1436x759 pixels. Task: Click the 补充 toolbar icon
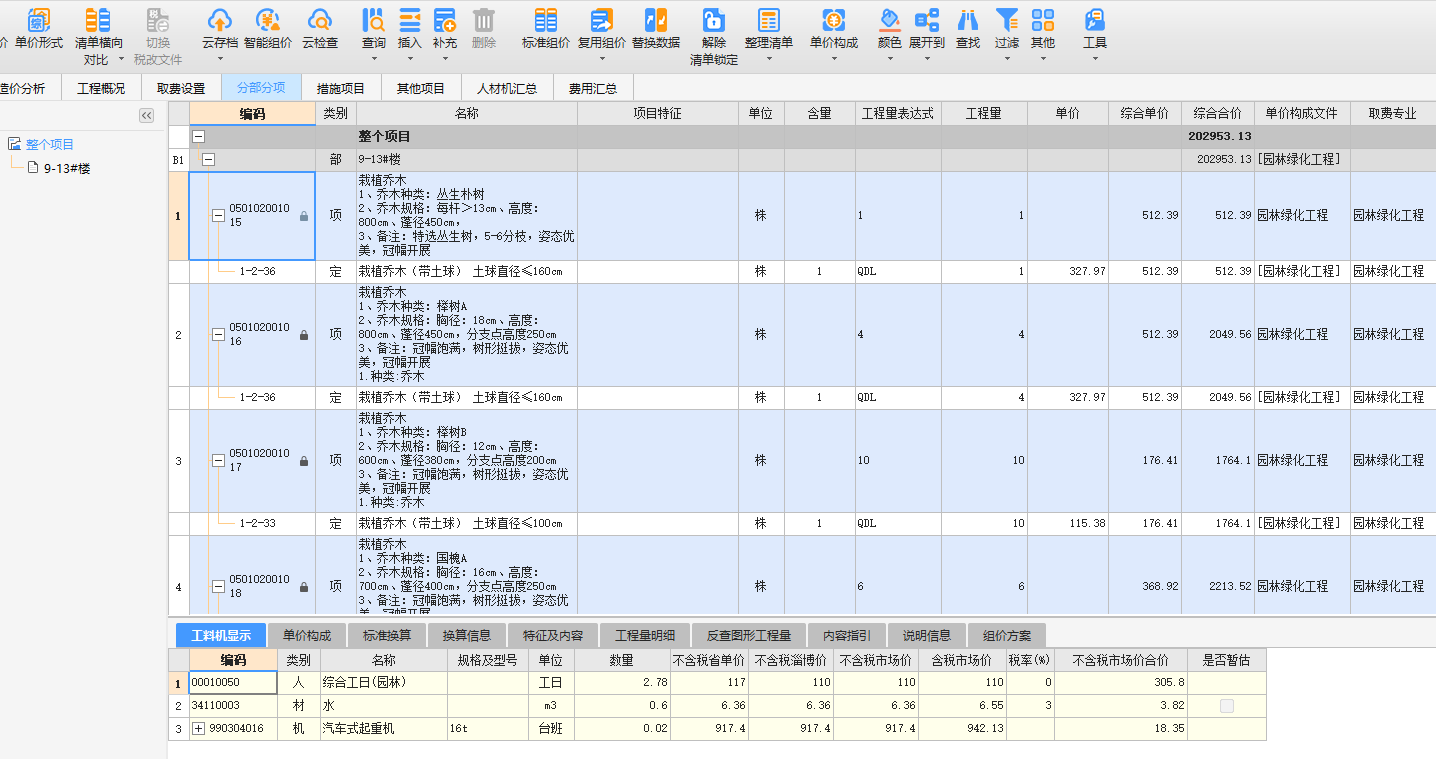[445, 19]
